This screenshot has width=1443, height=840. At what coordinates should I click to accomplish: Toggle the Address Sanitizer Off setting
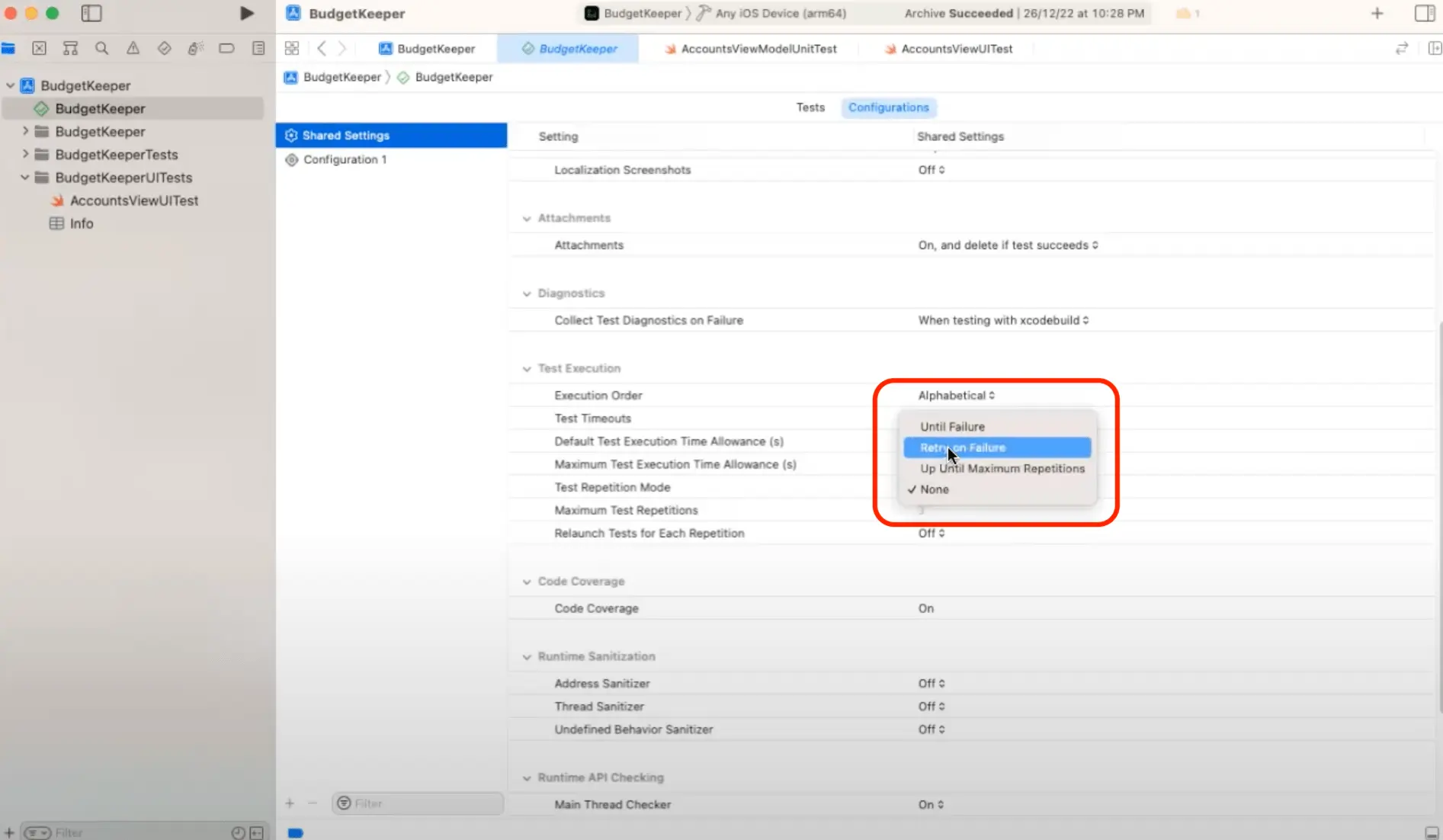point(931,684)
